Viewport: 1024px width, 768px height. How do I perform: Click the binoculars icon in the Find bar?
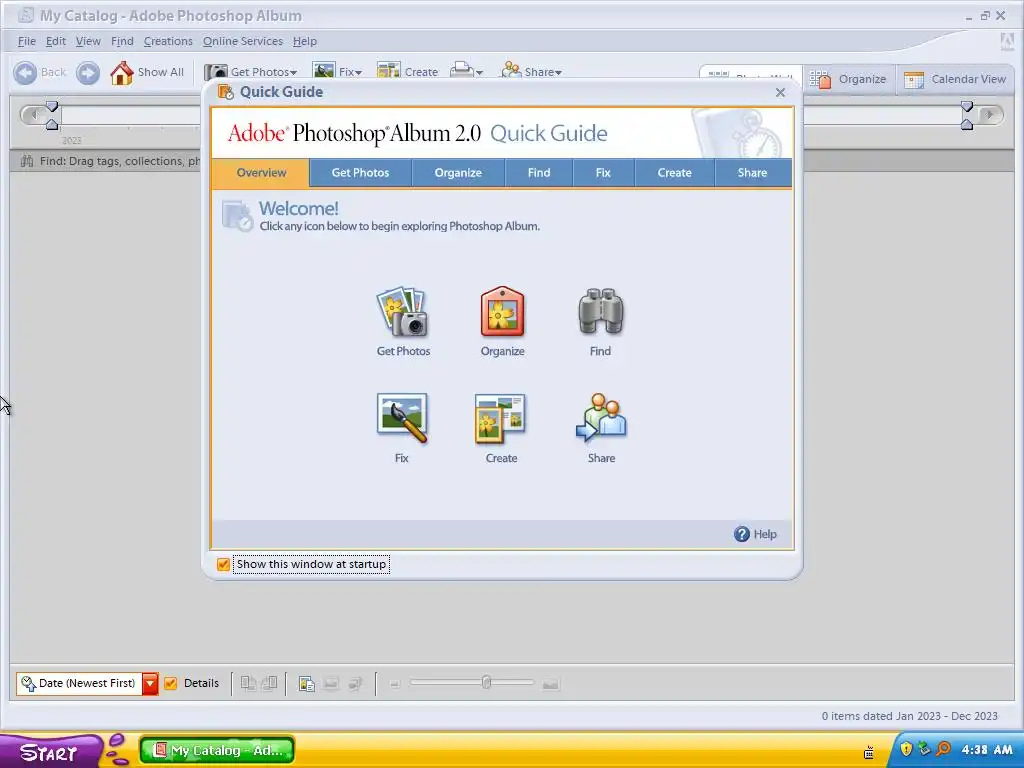[x=27, y=161]
